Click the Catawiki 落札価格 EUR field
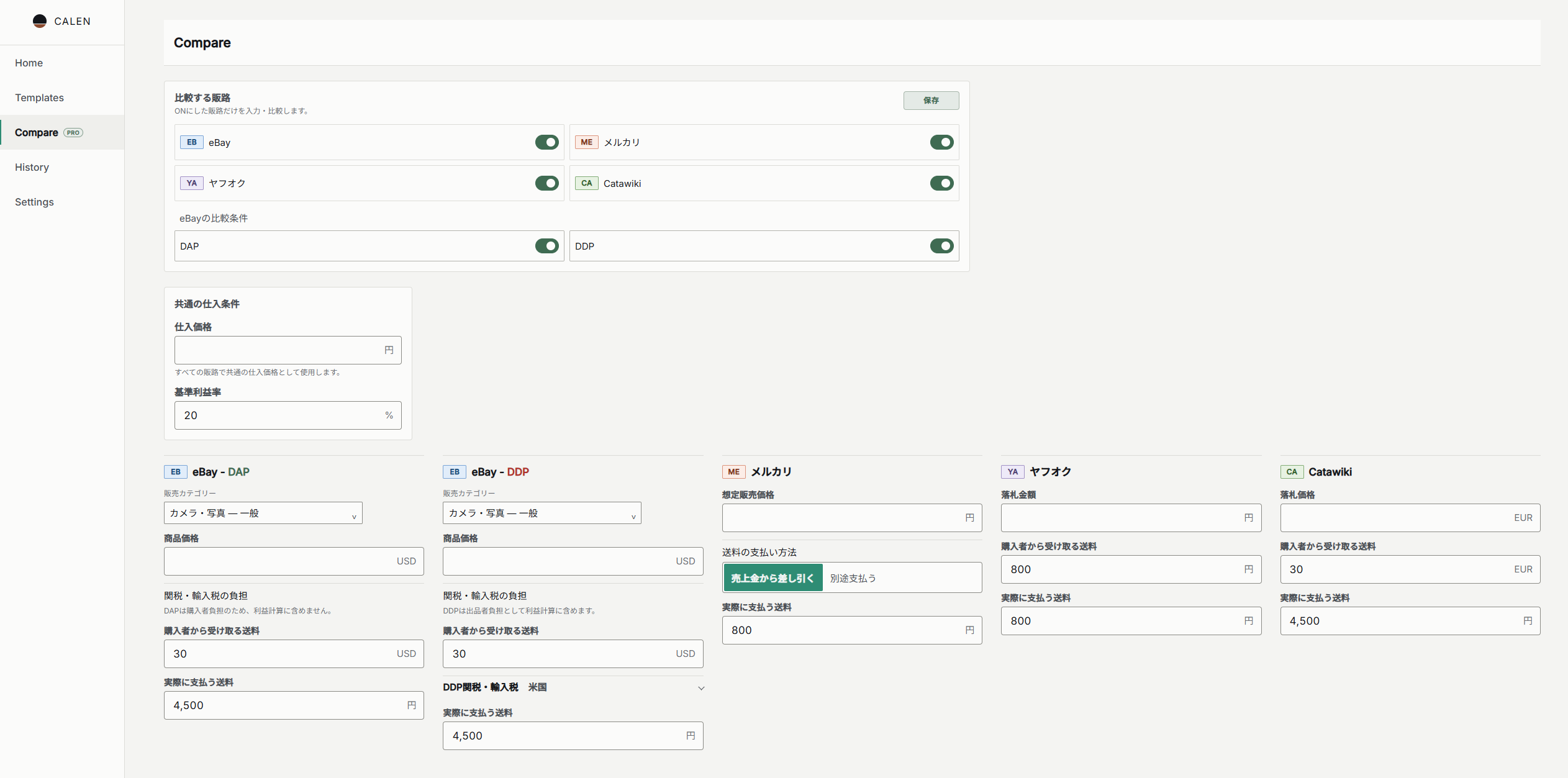 (1410, 518)
